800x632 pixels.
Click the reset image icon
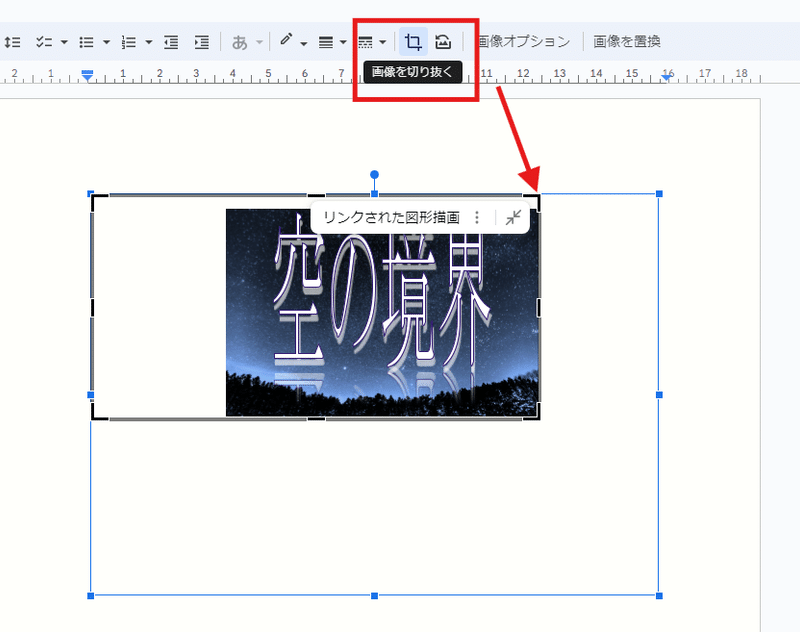coord(443,41)
